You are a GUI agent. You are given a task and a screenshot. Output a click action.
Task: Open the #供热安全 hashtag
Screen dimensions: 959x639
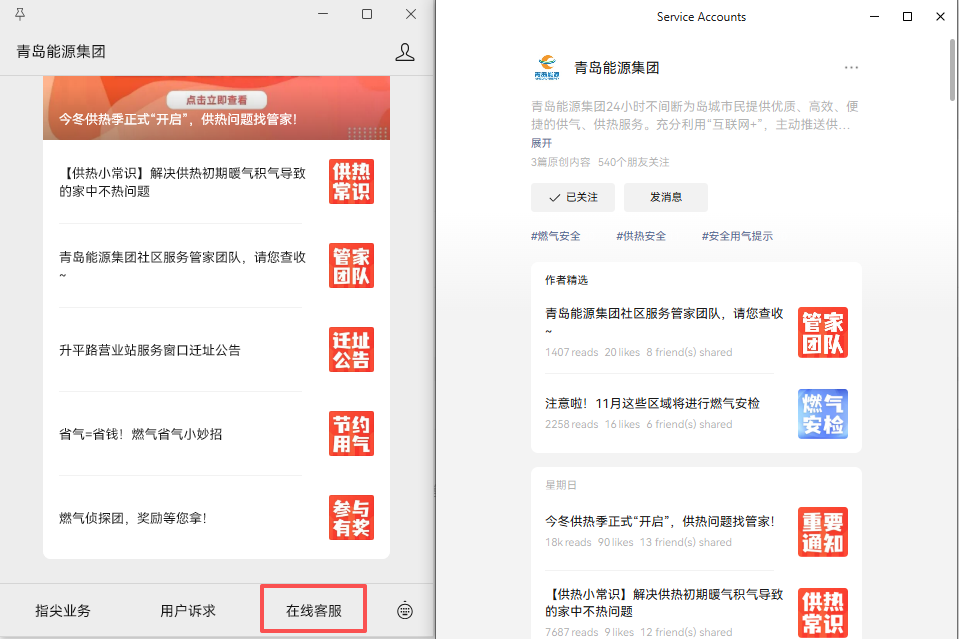[x=641, y=236]
